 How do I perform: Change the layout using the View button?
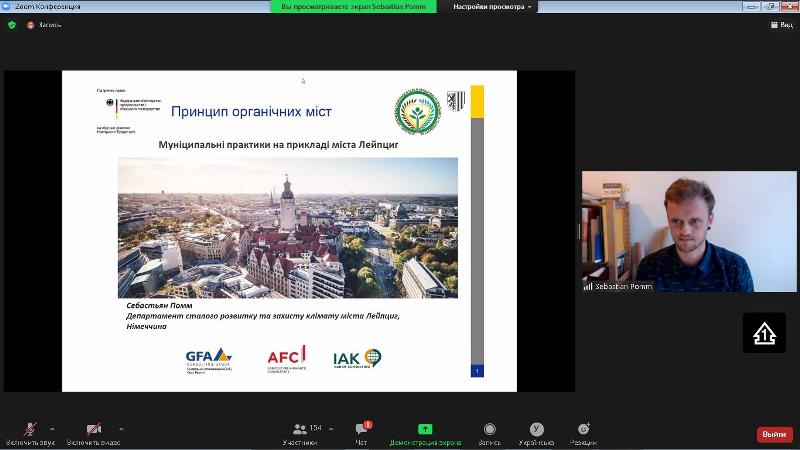780,25
